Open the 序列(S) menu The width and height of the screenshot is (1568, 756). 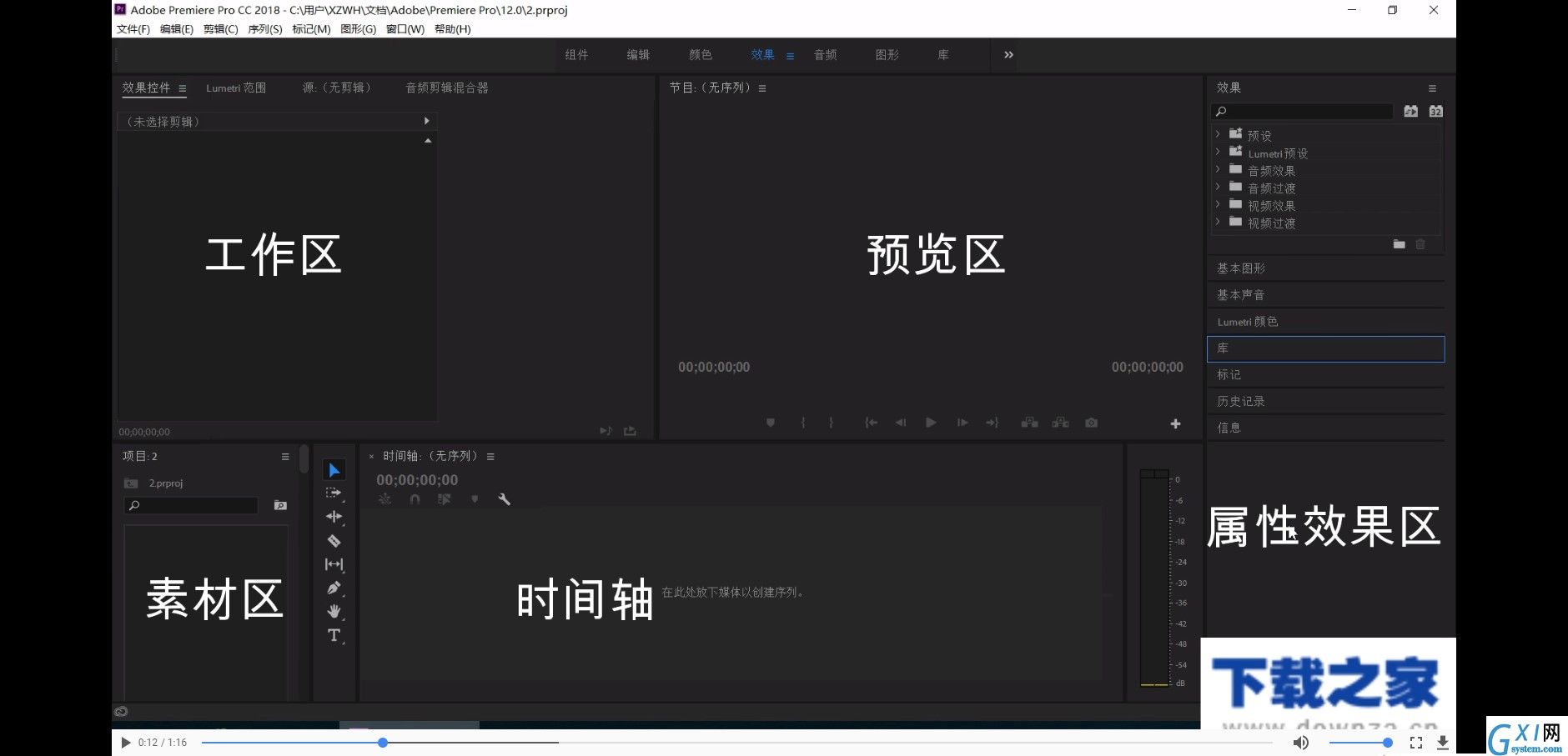tap(265, 29)
